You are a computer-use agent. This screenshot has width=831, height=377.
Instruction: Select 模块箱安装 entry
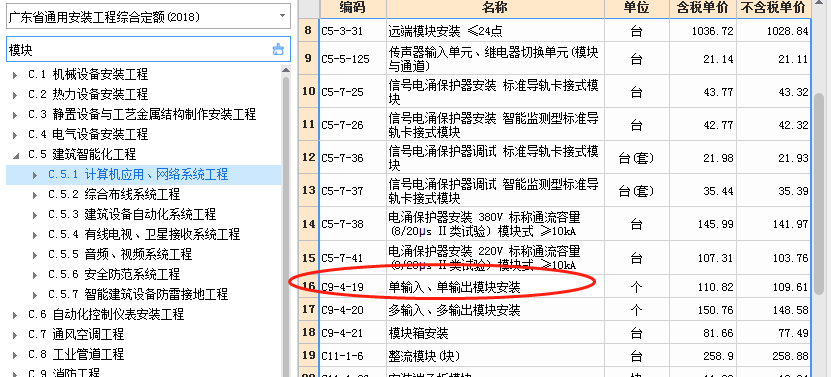[418, 334]
